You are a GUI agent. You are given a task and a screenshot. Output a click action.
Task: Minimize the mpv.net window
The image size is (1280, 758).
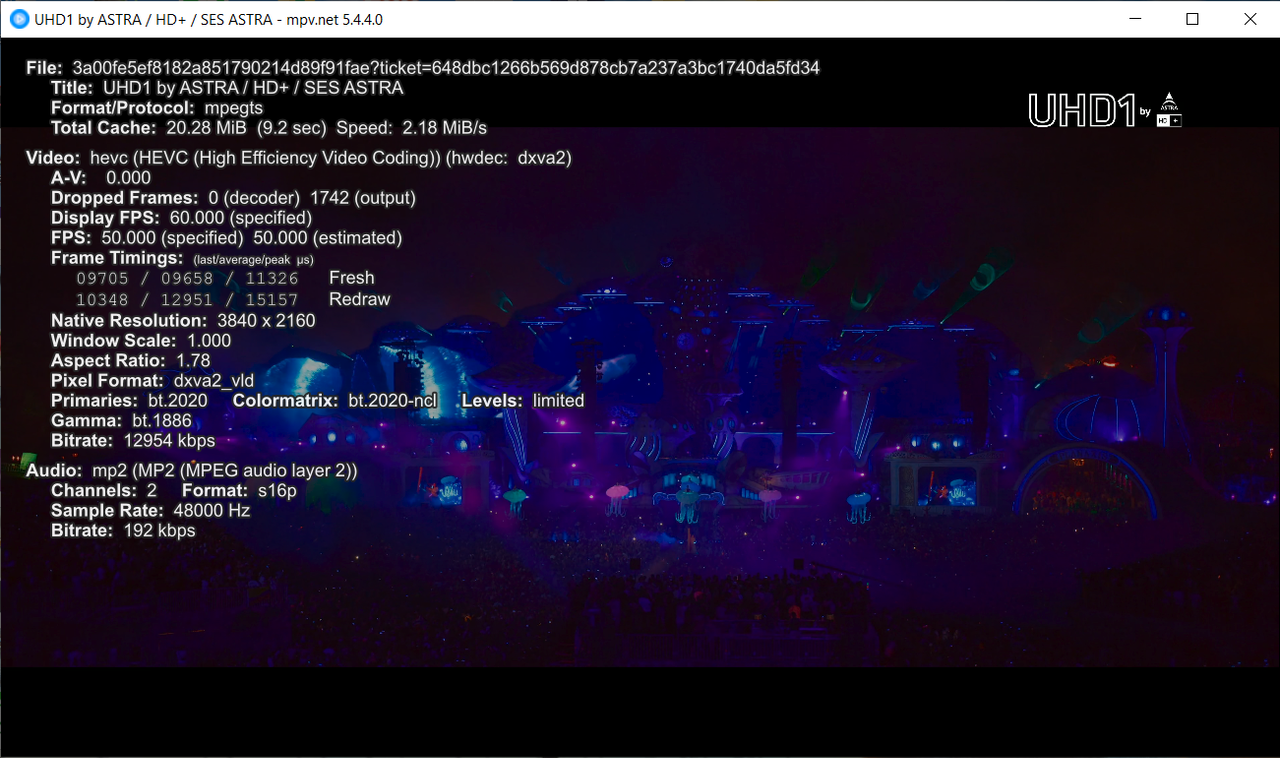tap(1134, 19)
